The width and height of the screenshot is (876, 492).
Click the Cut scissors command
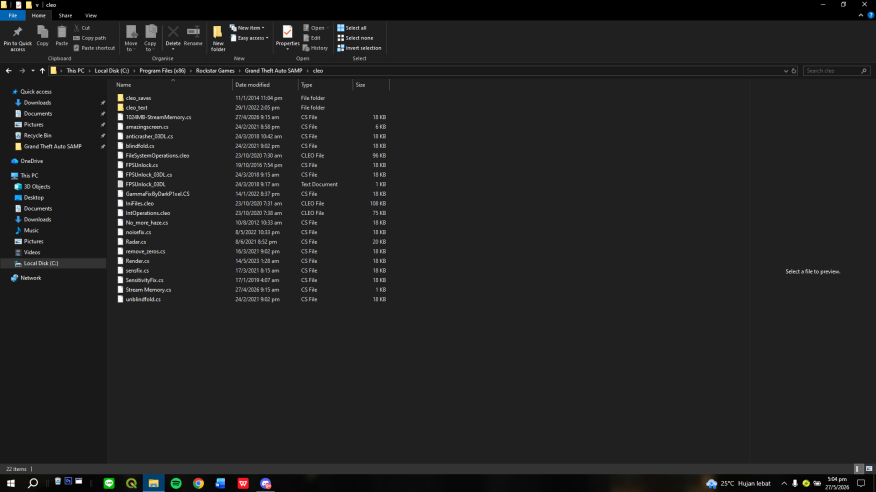(x=82, y=28)
